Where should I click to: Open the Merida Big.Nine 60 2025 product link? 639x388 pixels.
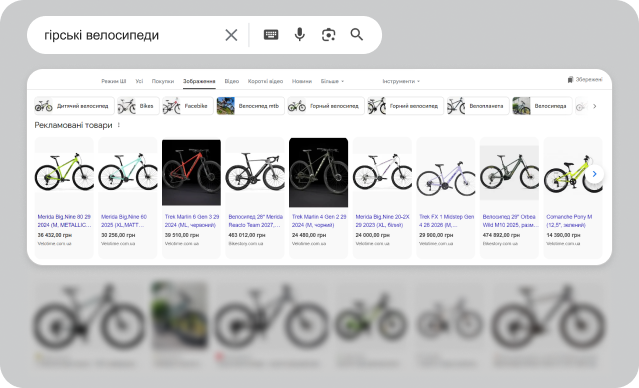124,220
